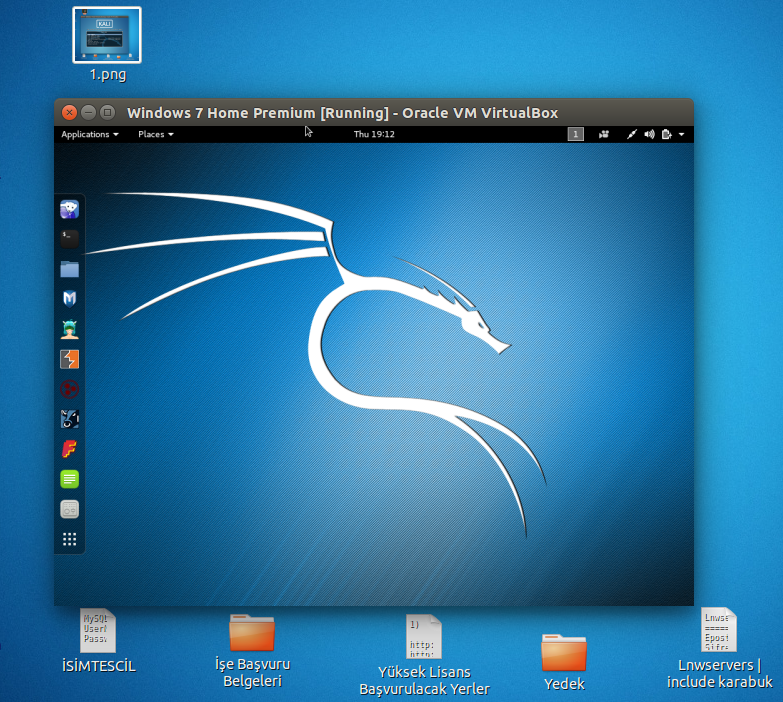The width and height of the screenshot is (783, 702).
Task: Click the Thu 19:12 clock
Action: tap(374, 134)
